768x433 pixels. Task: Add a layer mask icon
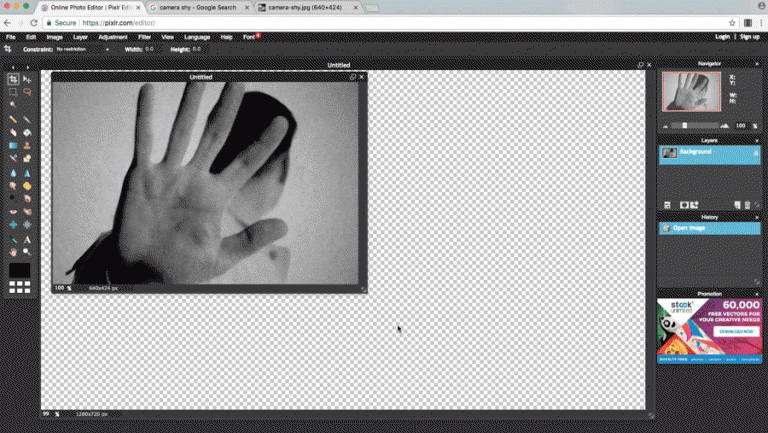(x=684, y=205)
